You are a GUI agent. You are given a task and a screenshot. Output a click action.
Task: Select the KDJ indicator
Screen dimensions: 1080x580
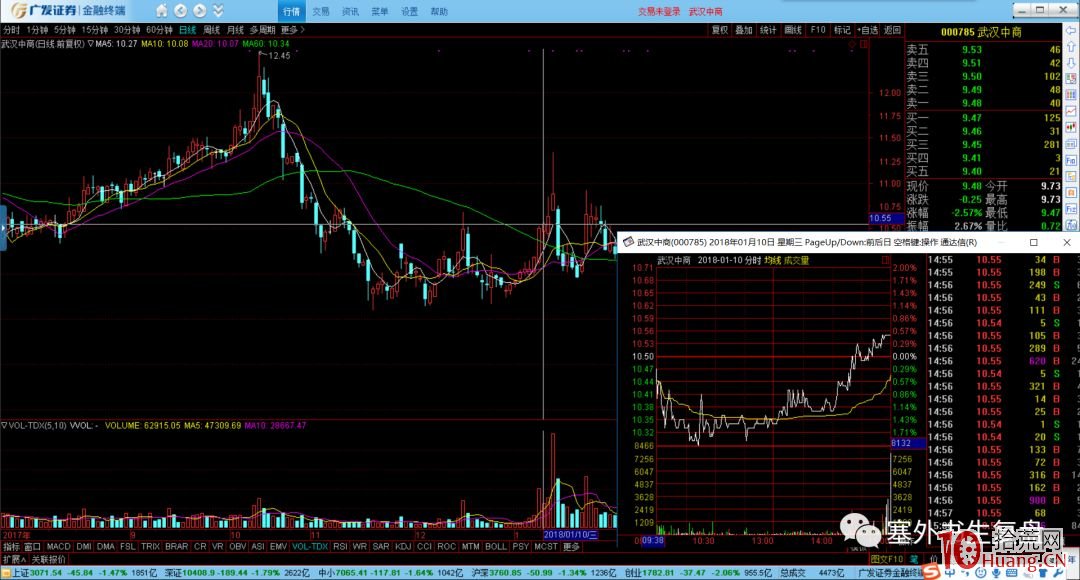403,546
